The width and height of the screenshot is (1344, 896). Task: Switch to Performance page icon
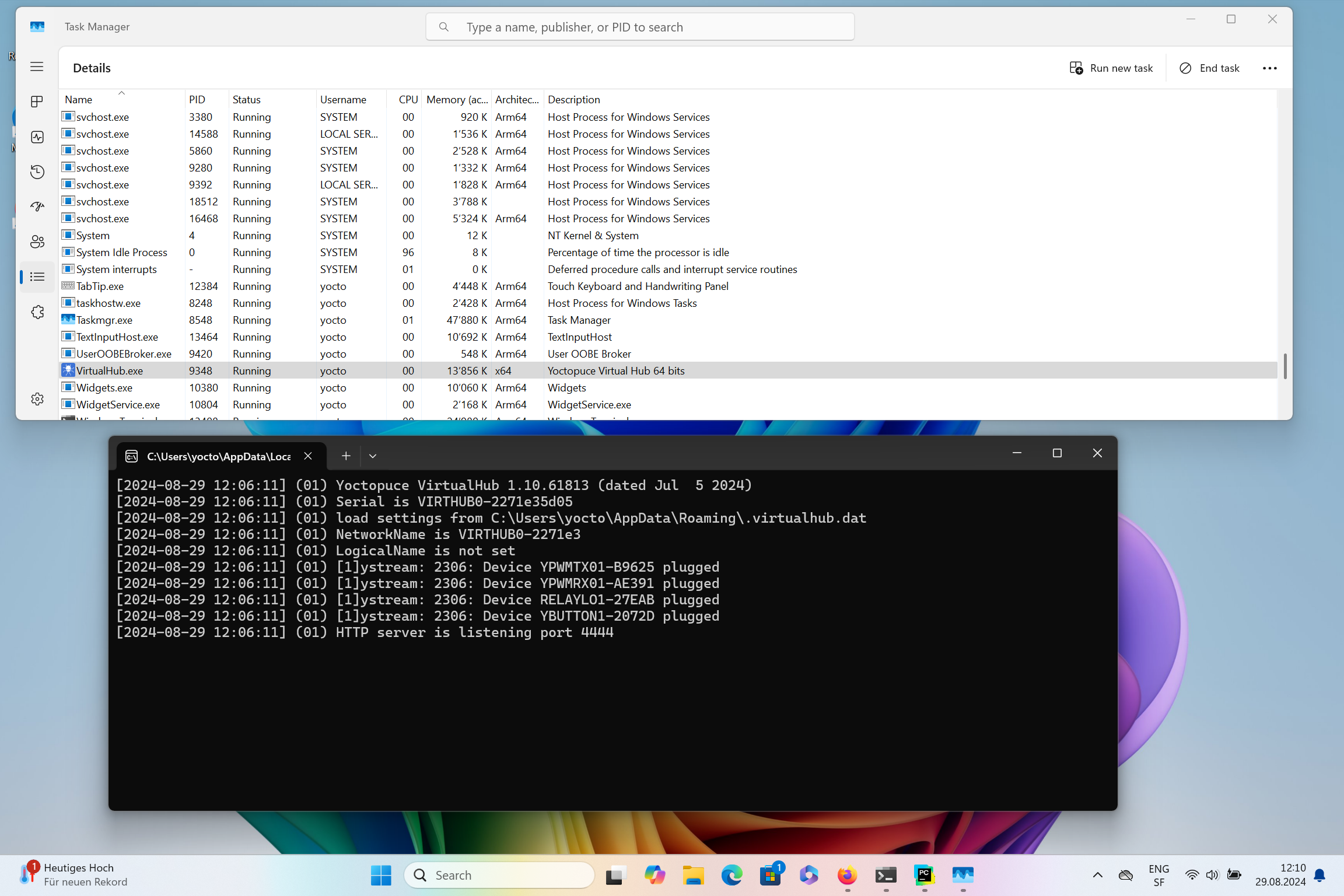(x=37, y=137)
